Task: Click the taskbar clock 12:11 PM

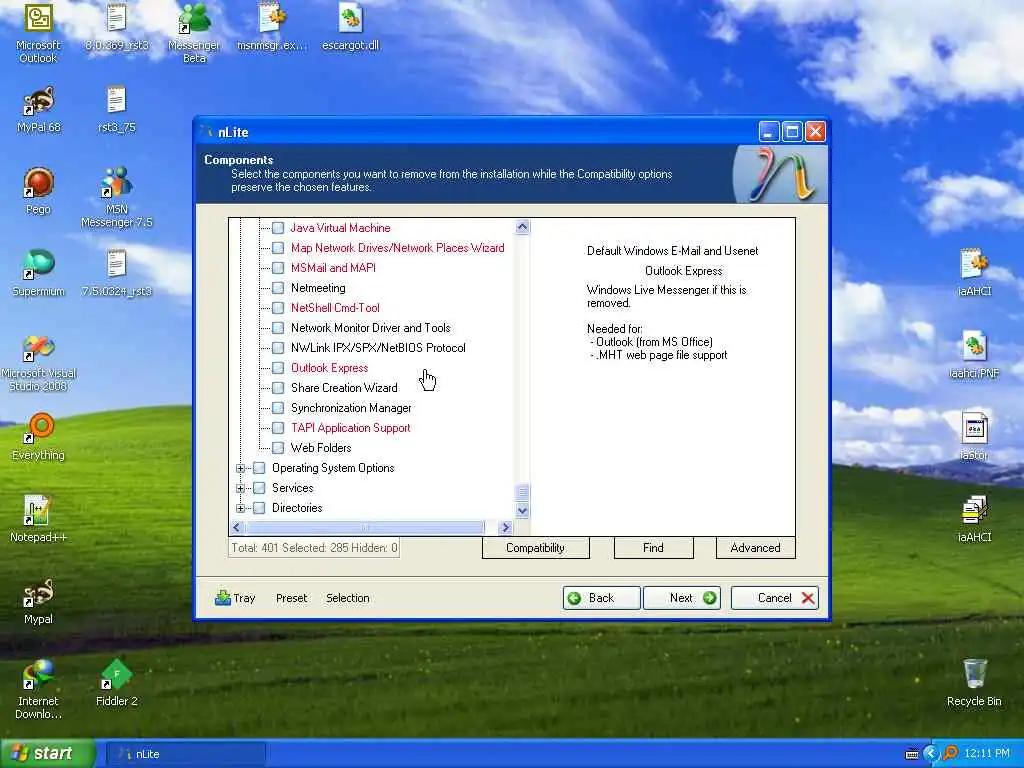Action: (x=987, y=754)
